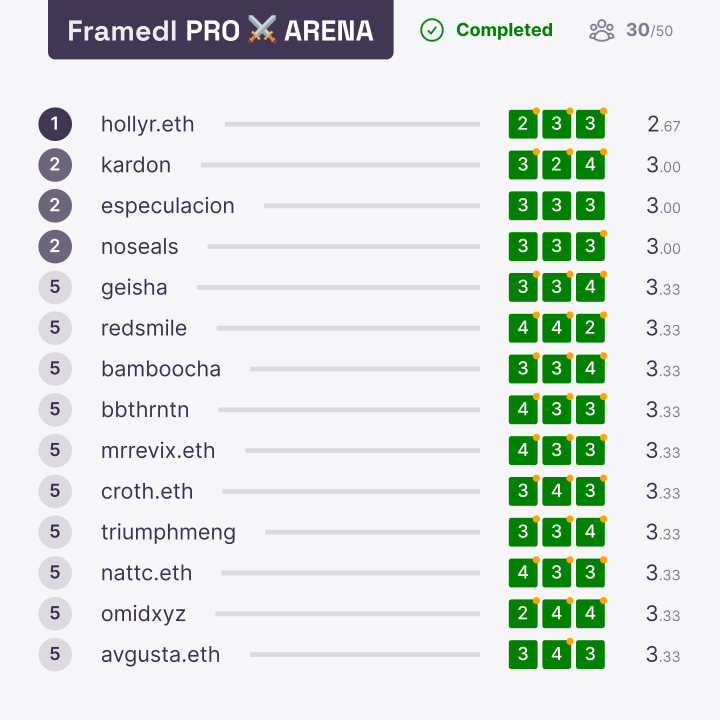Open the especulacion player name
Screen dimensions: 720x720
click(168, 206)
